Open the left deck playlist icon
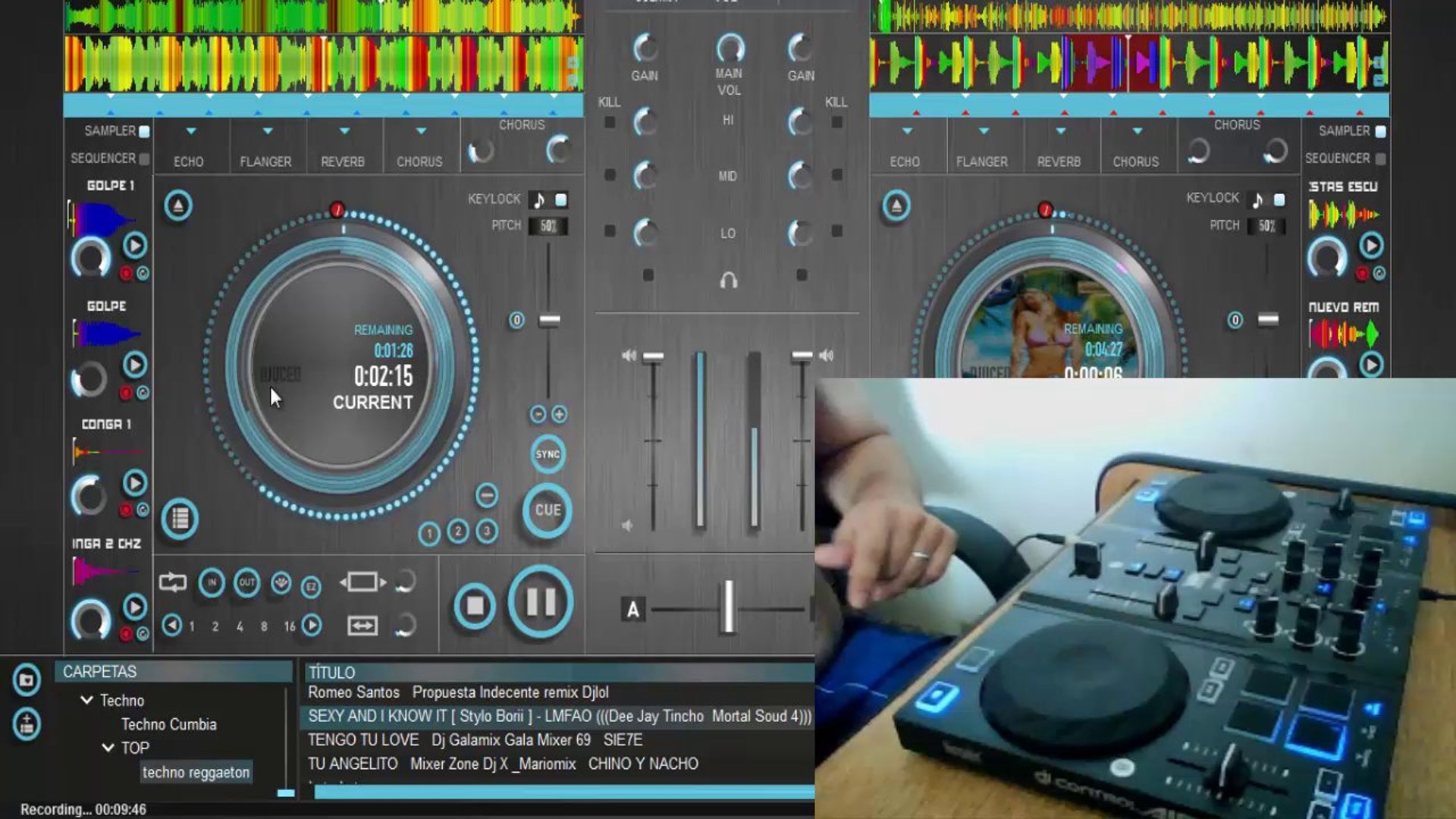Screen dimensions: 1456x819 coord(180,519)
